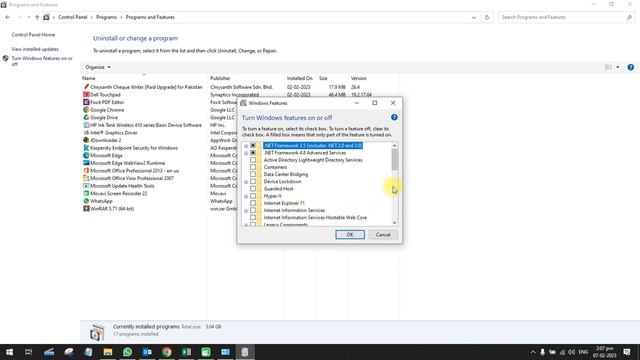Open help in Windows Features dialog
The width and height of the screenshot is (640, 360).
(394, 117)
